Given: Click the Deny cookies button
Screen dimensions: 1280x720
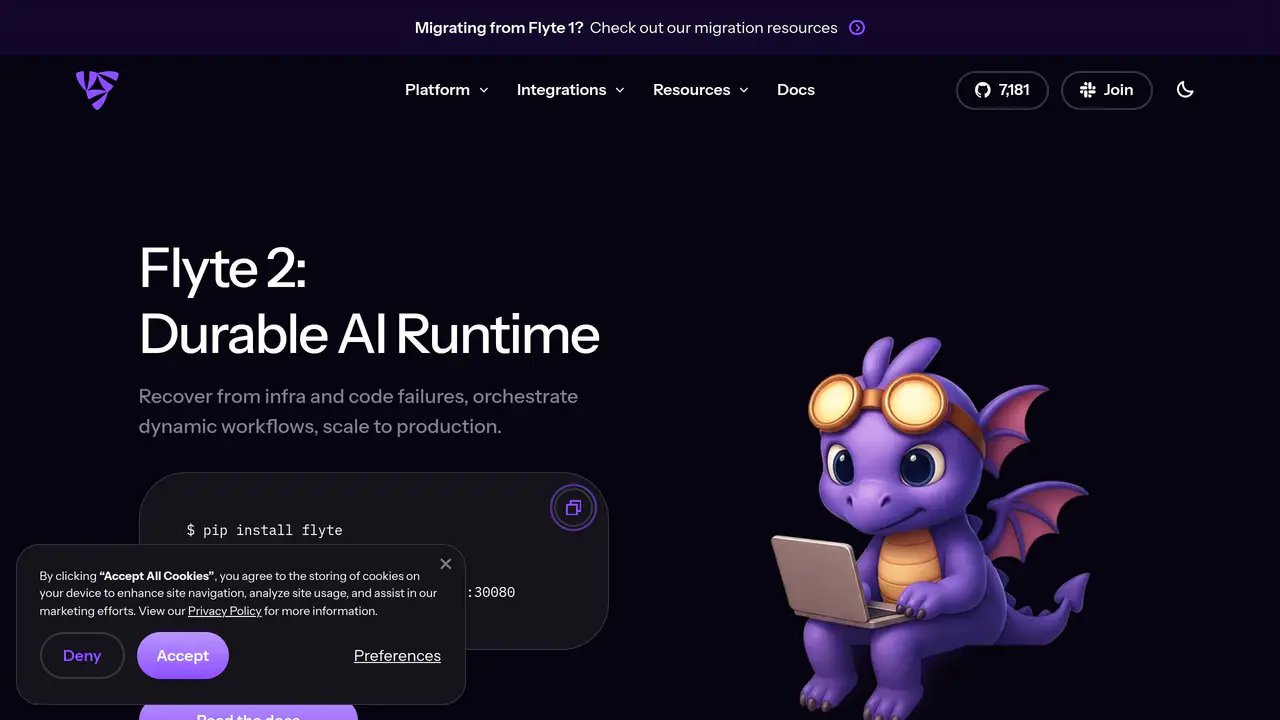Looking at the screenshot, I should pyautogui.click(x=82, y=656).
